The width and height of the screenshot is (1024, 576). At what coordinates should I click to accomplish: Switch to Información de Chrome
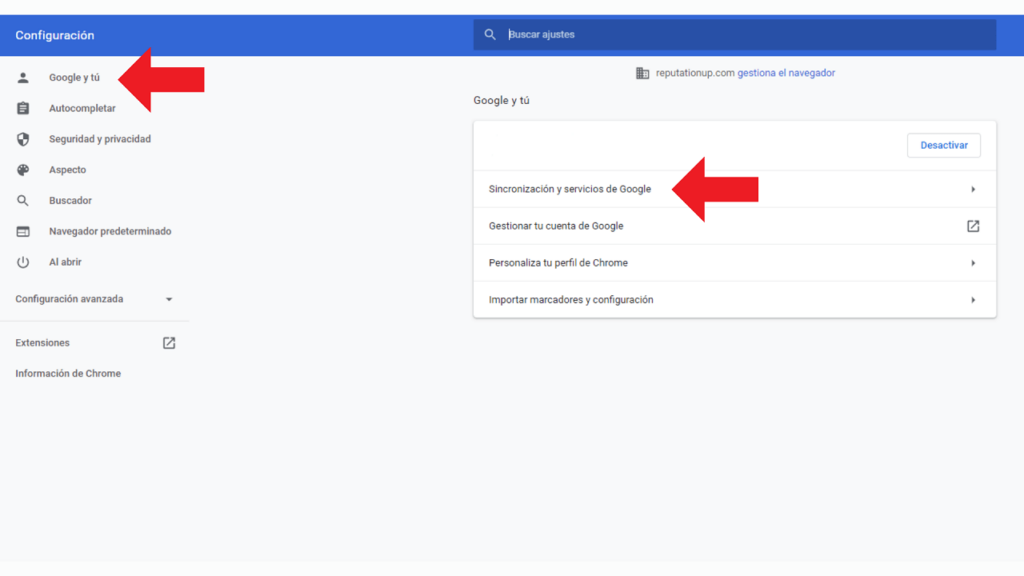pos(67,373)
